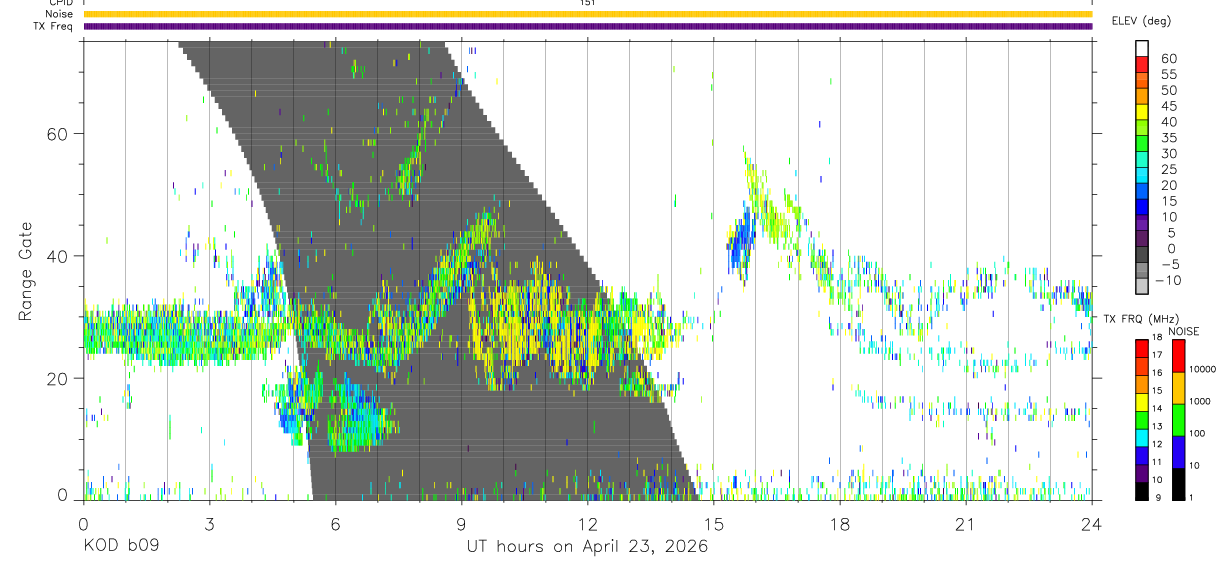Click the NOISE scale label 10000
The height and width of the screenshot is (567, 1228).
click(x=1201, y=369)
